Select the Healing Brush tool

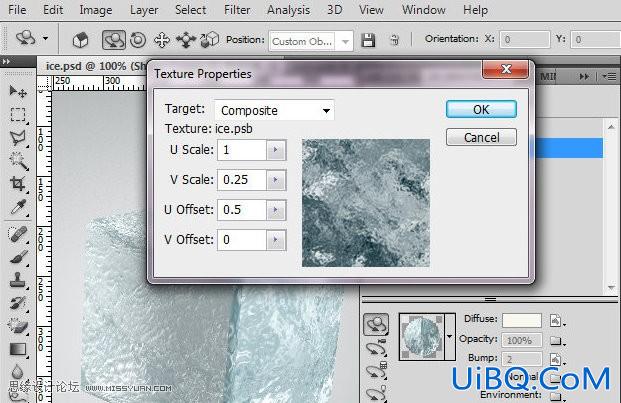[18, 234]
